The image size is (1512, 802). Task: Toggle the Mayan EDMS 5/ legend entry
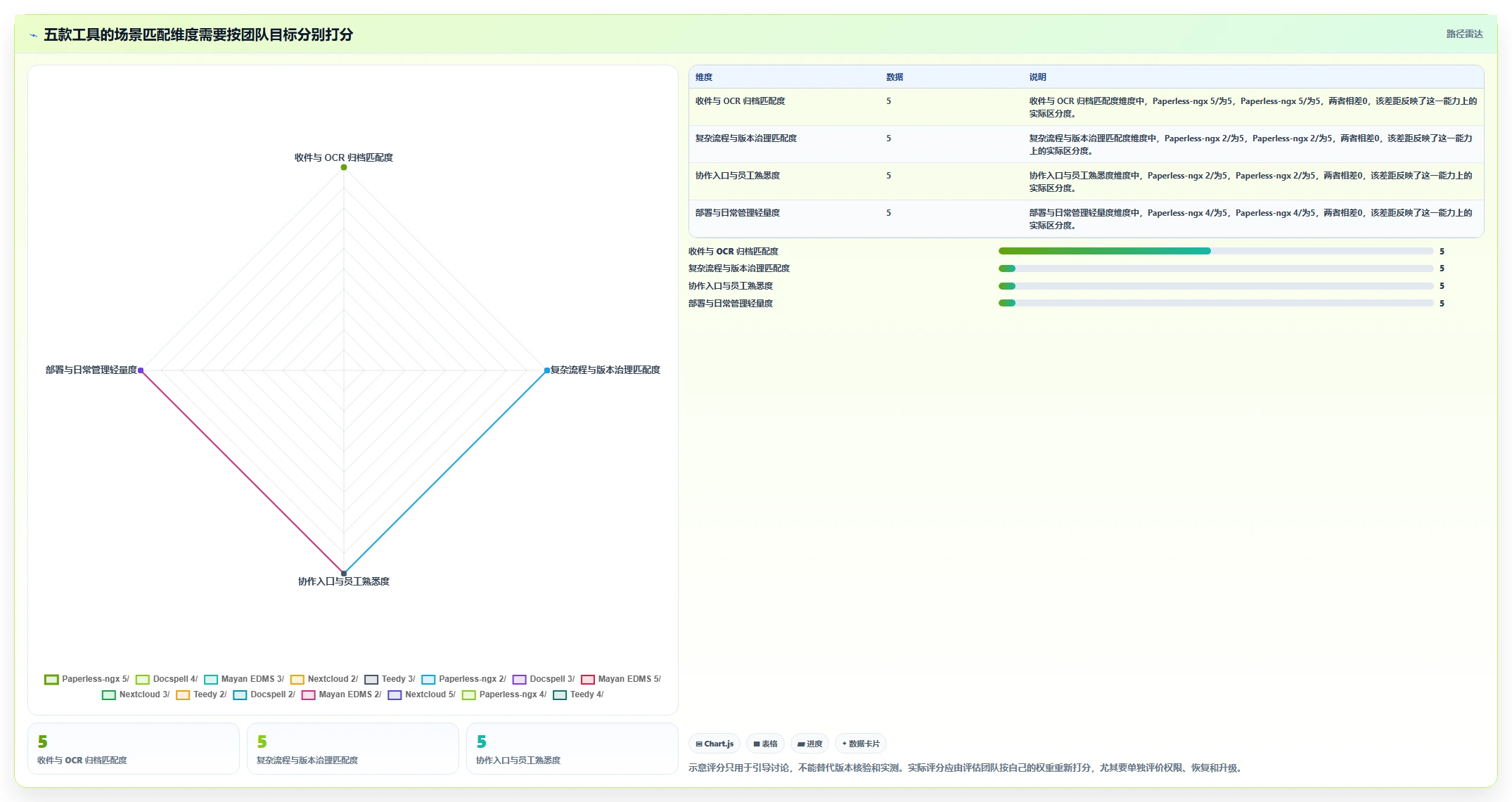621,679
